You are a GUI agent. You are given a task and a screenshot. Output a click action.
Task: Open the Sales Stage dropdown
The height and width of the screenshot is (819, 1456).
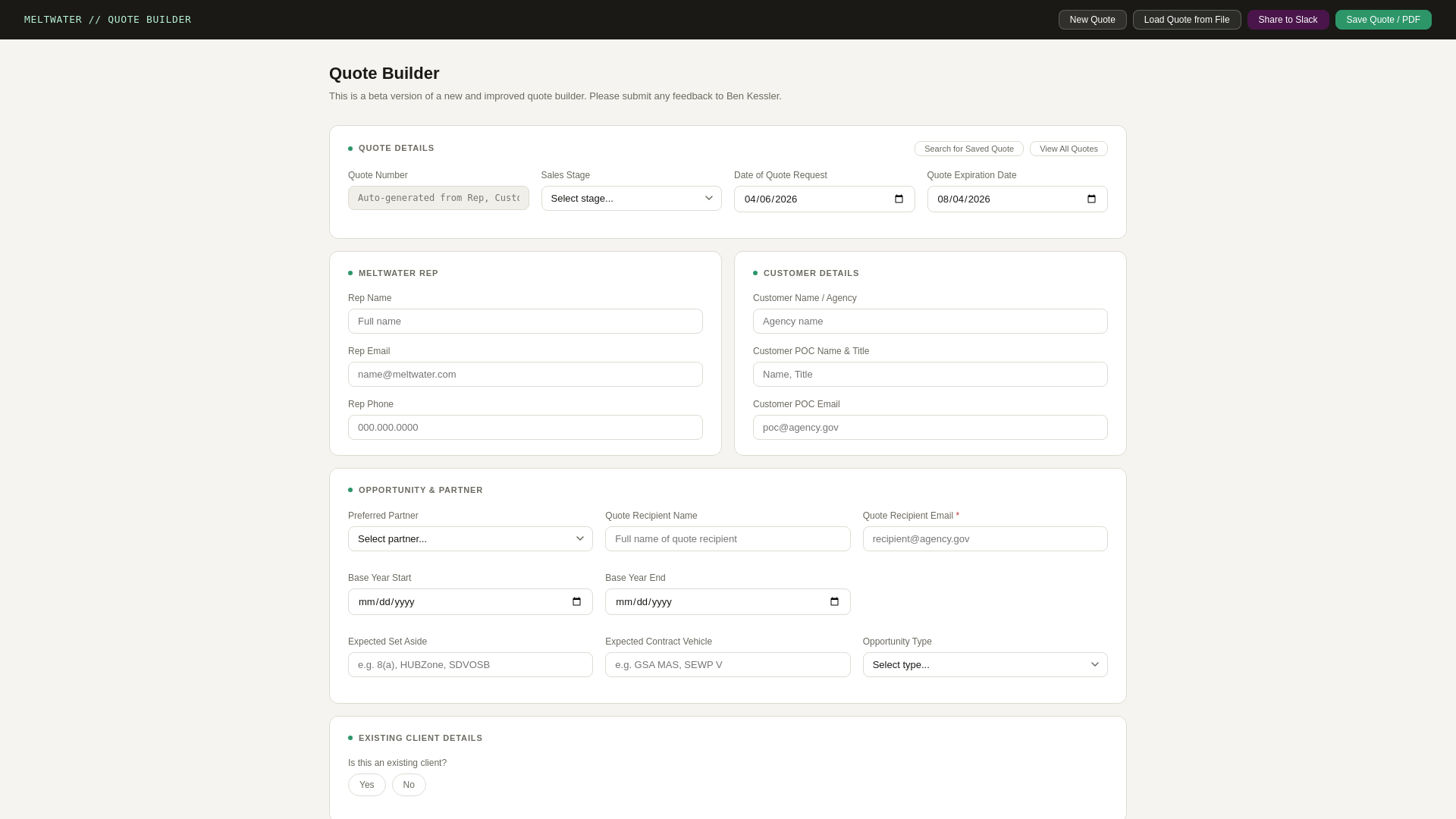click(x=631, y=199)
